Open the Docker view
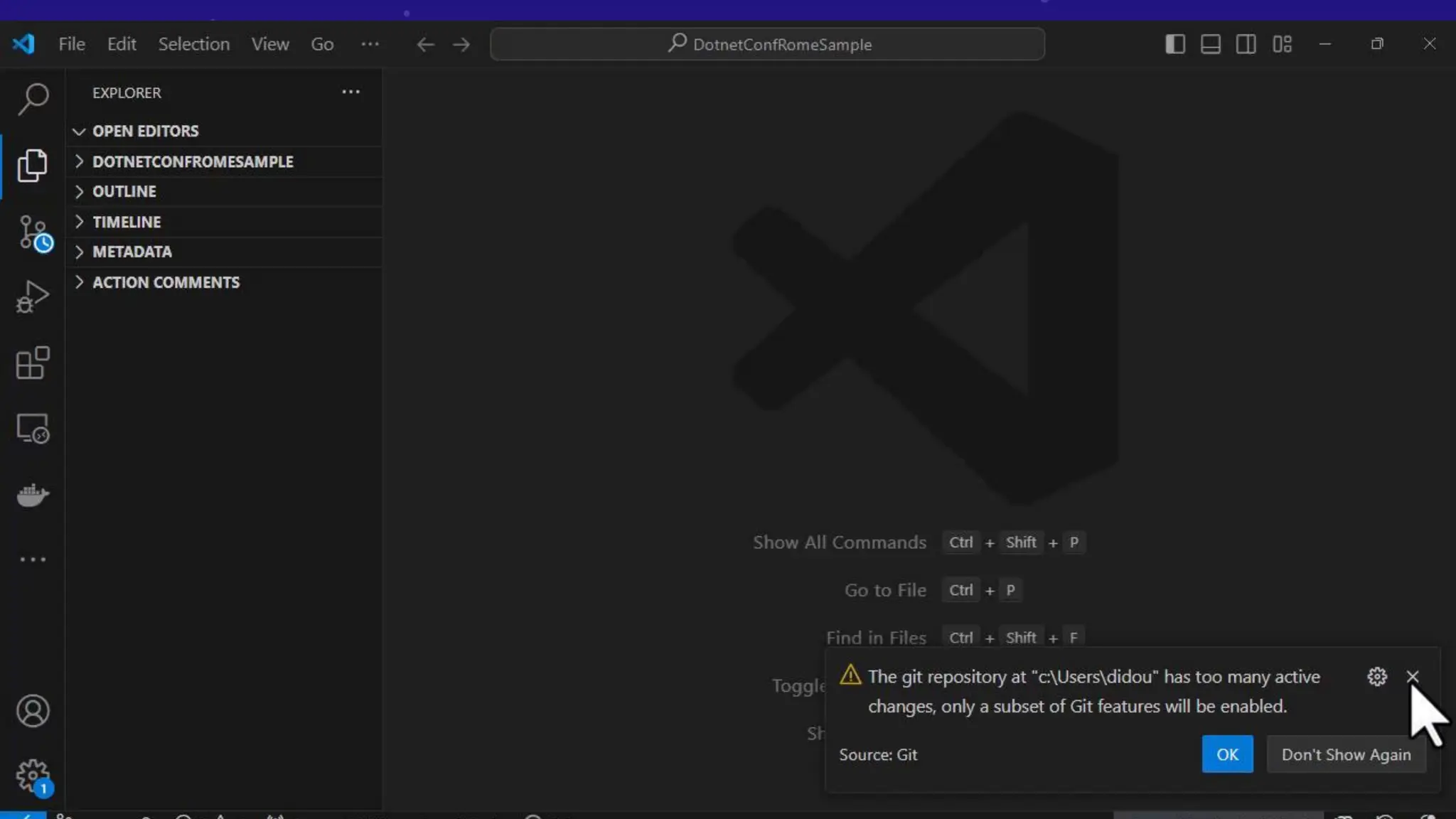Screen dimensions: 1456x819 coord(33,495)
